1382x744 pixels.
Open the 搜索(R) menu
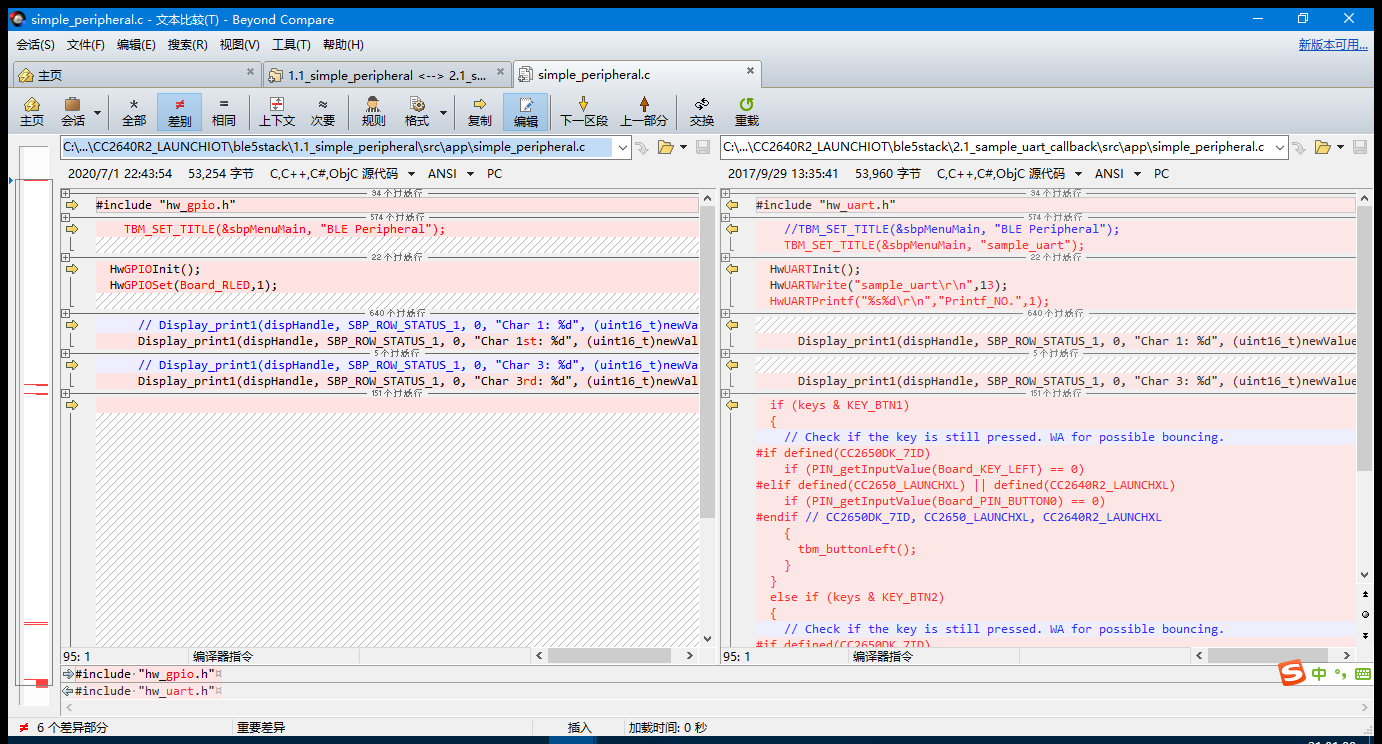[187, 45]
